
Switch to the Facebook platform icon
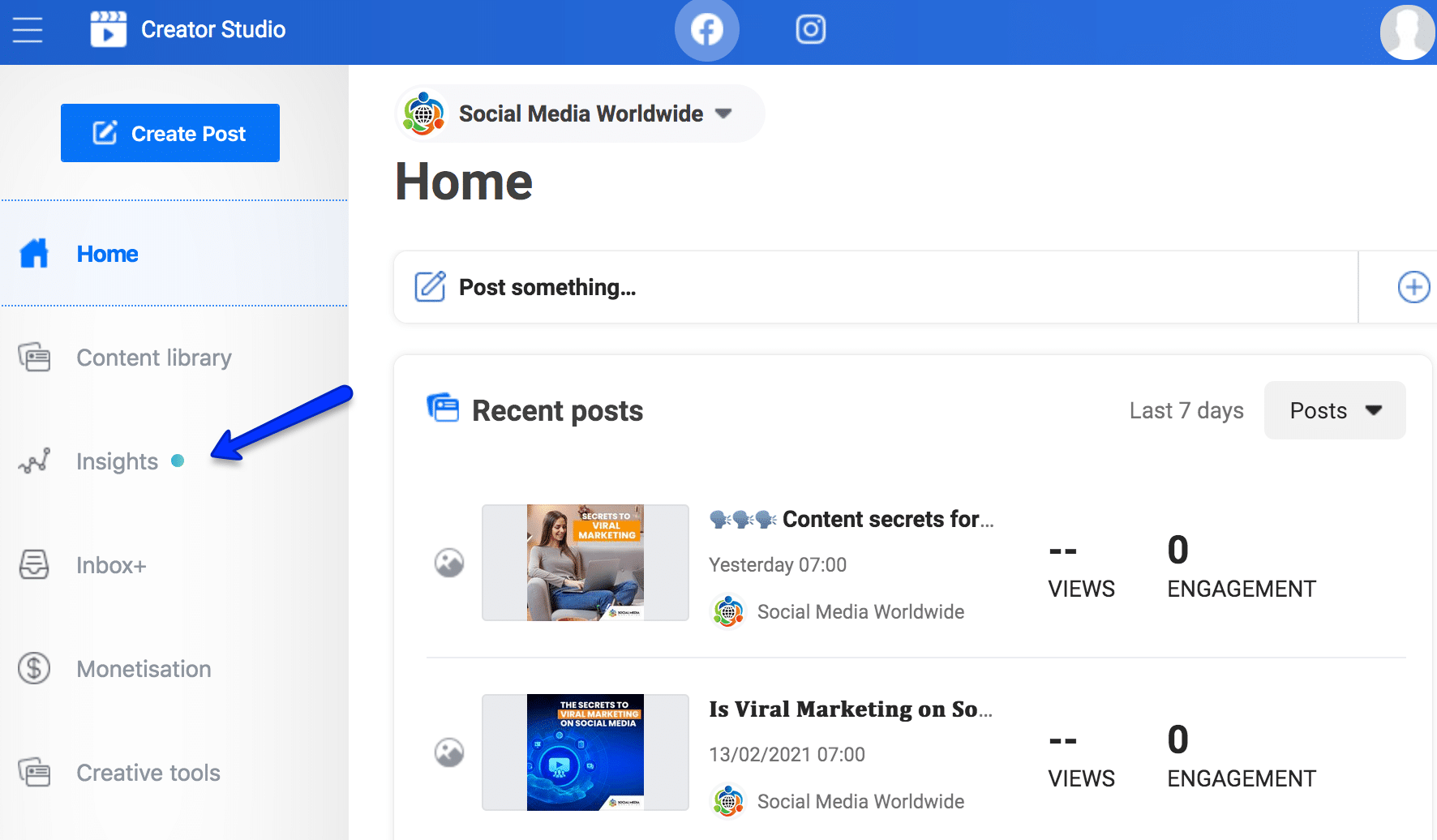(706, 30)
